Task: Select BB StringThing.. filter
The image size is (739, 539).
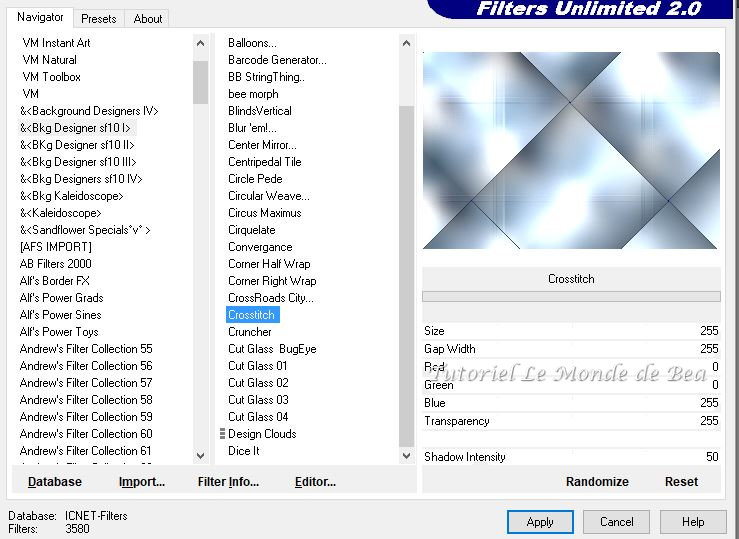Action: [x=266, y=77]
